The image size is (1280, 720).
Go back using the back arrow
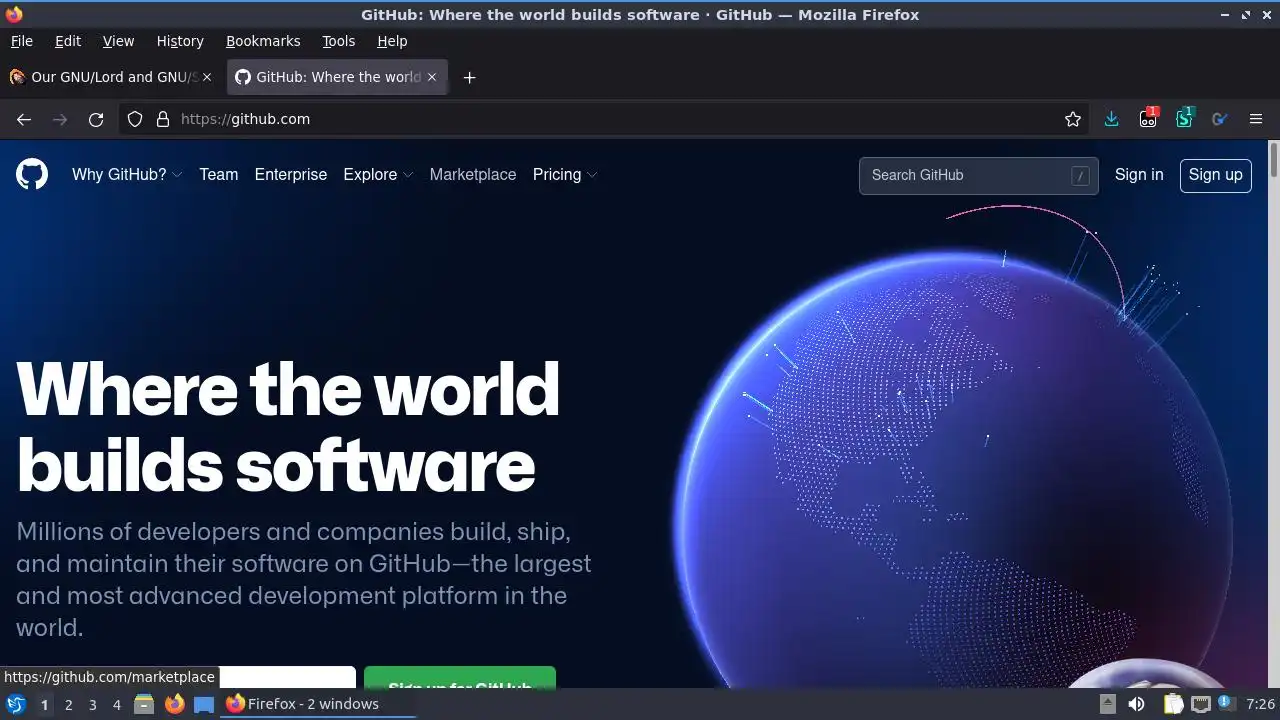24,119
